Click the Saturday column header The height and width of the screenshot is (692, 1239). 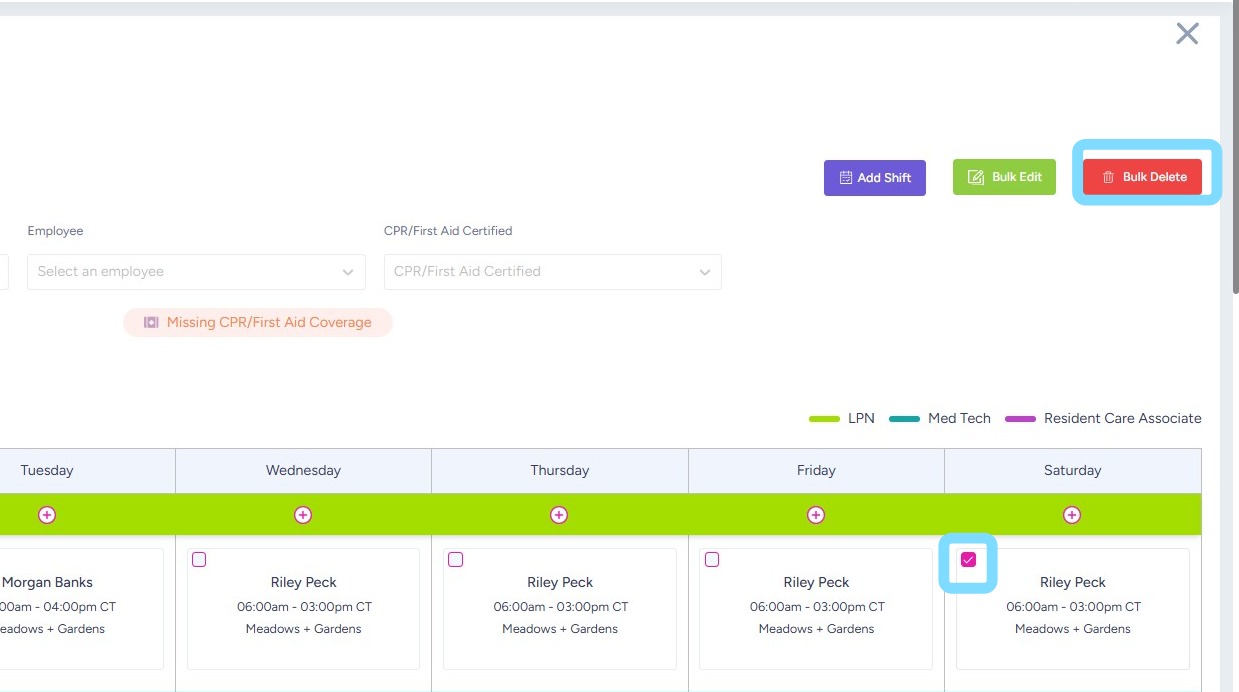click(1072, 470)
